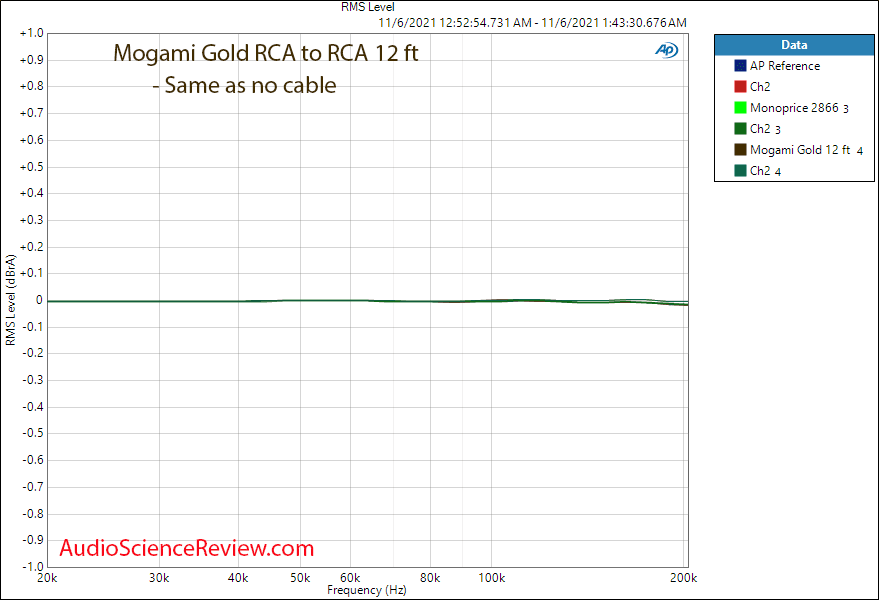Click the '0' level tick label
Viewport: 879px width, 600px height.
[x=39, y=301]
